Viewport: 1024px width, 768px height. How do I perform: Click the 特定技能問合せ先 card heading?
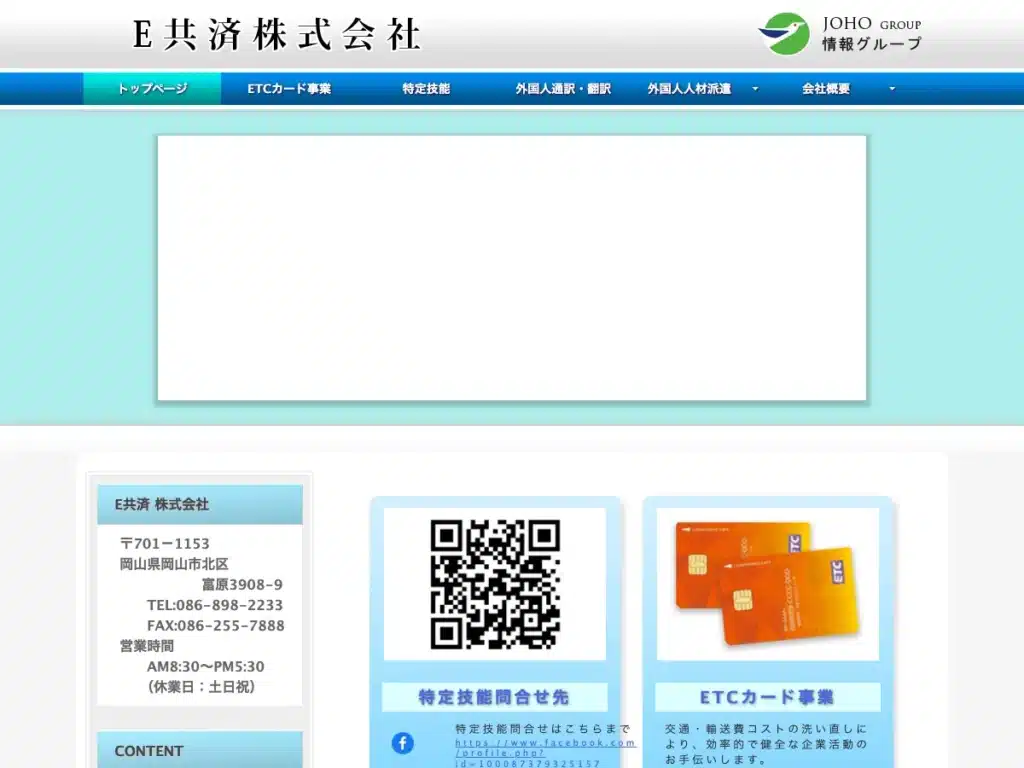494,697
